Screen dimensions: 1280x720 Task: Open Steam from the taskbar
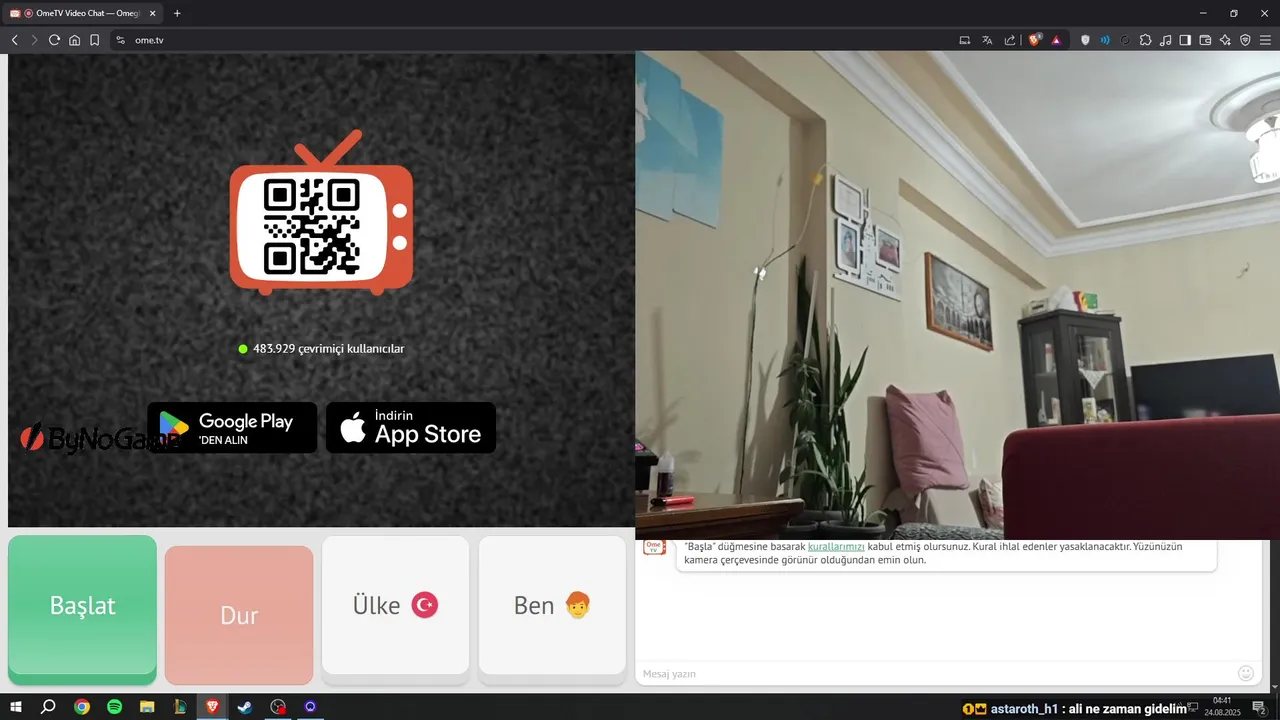pyautogui.click(x=245, y=707)
